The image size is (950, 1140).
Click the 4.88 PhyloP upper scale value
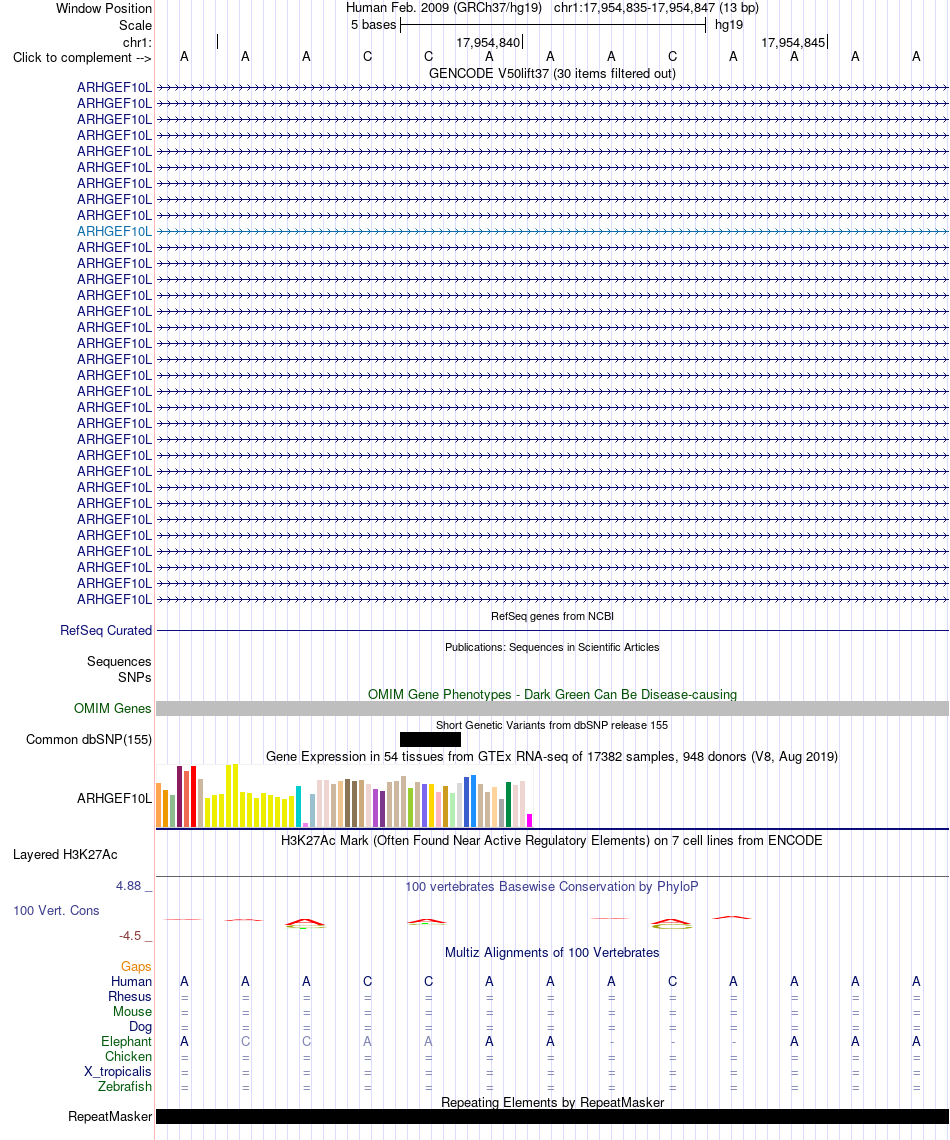pos(129,886)
